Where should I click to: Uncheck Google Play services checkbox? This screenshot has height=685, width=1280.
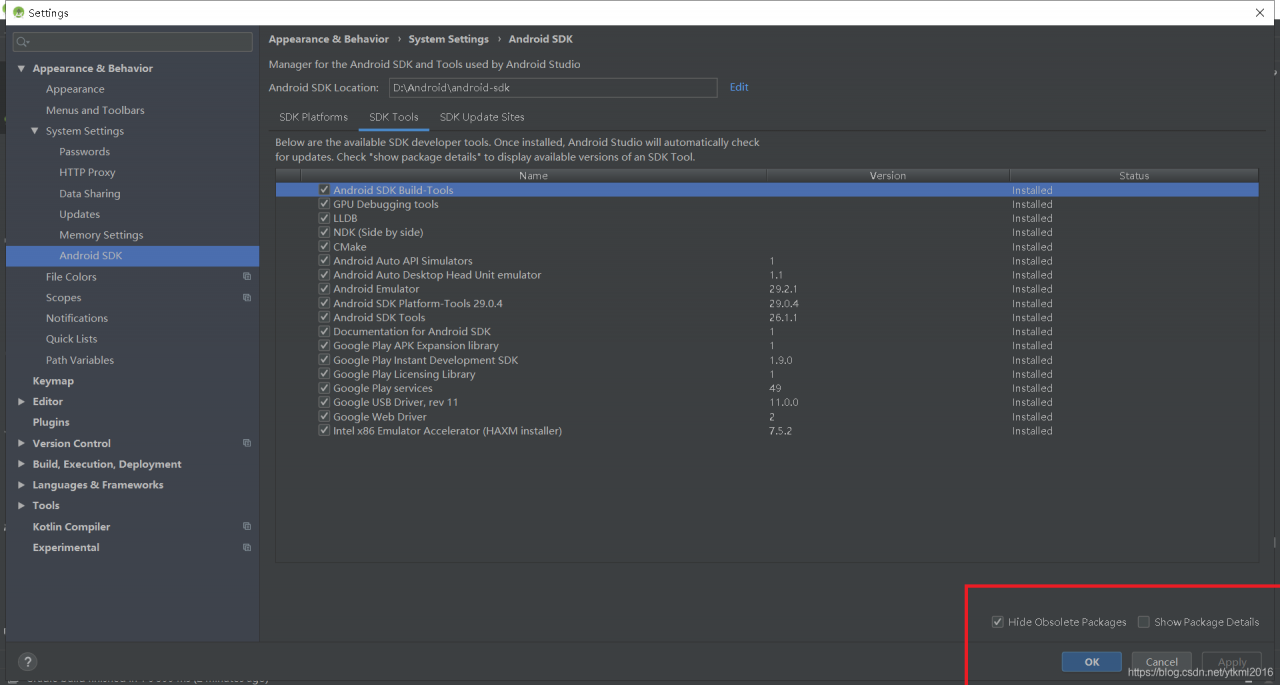click(x=324, y=388)
